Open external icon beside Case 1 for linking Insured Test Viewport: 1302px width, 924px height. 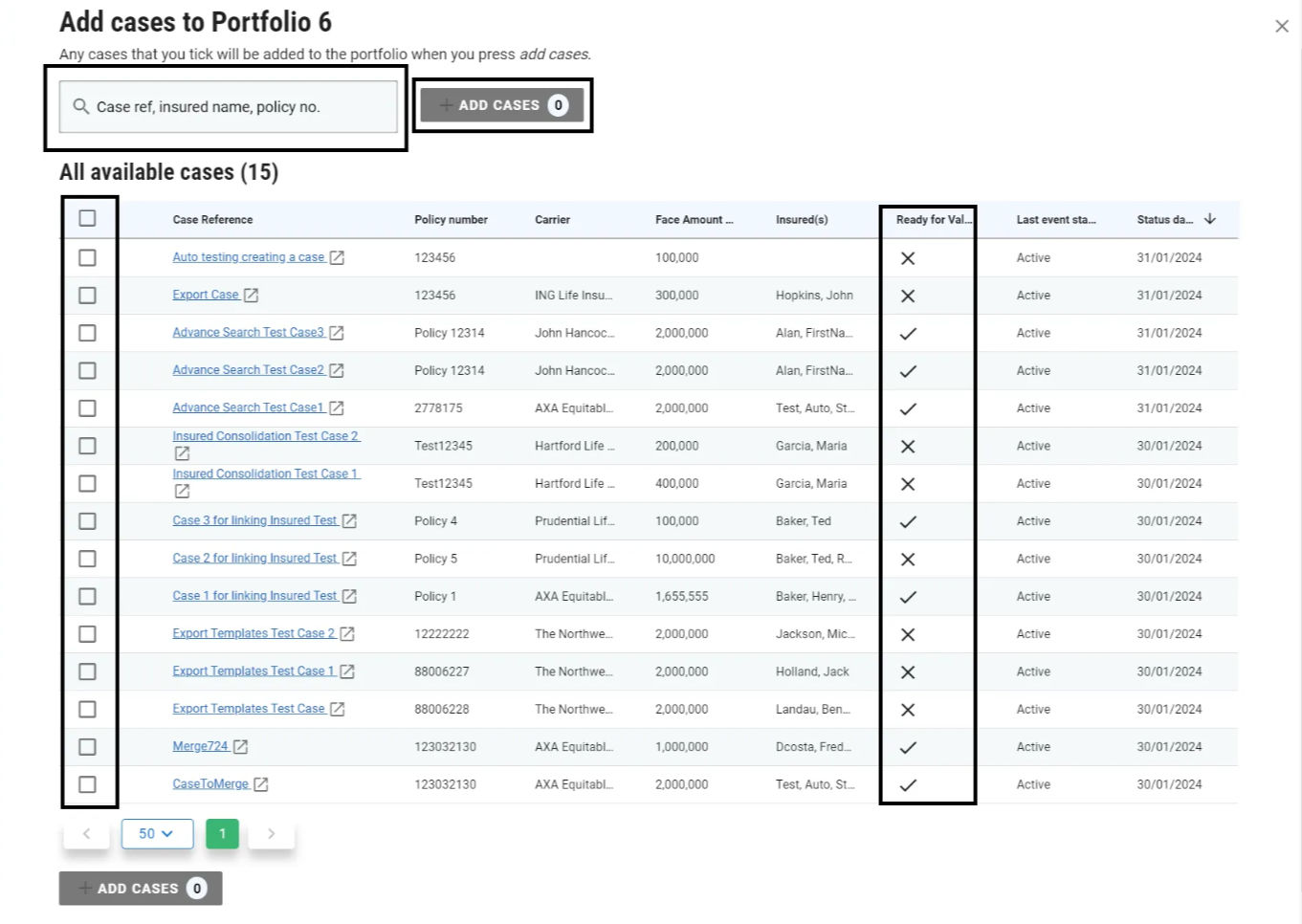(x=349, y=597)
